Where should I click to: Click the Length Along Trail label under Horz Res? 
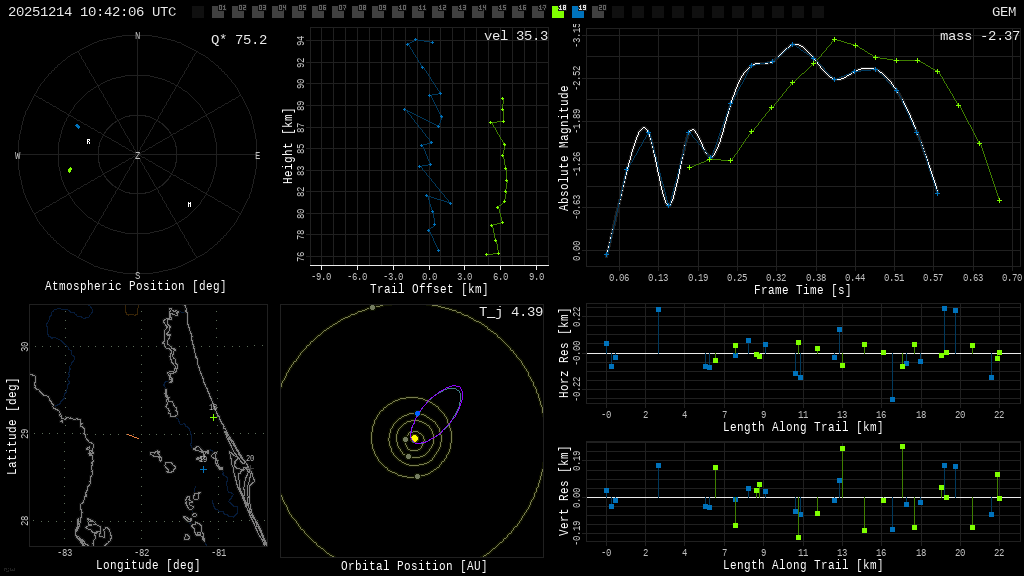coord(803,427)
